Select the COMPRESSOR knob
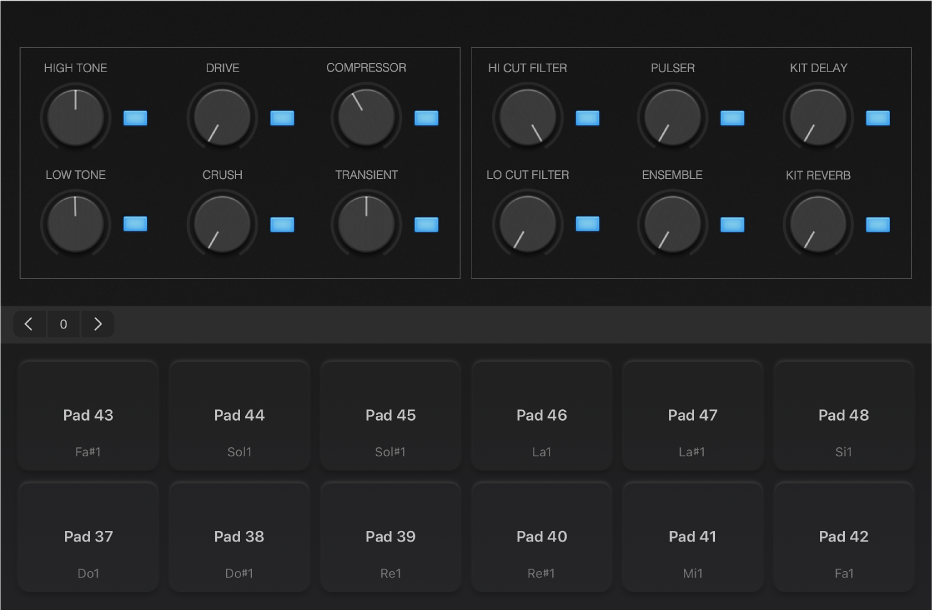 tap(366, 117)
